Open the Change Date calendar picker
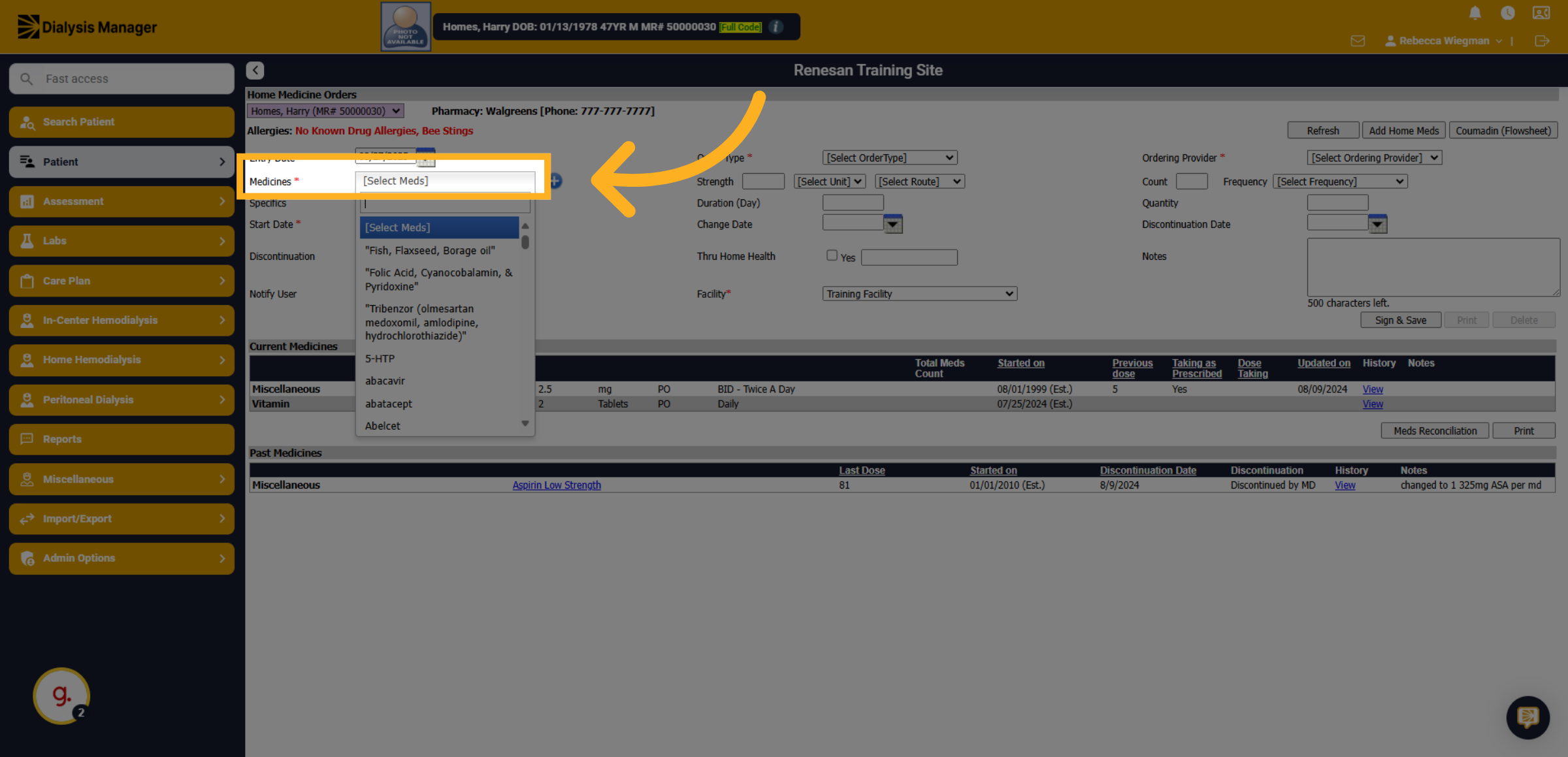The image size is (1568, 757). (x=893, y=224)
